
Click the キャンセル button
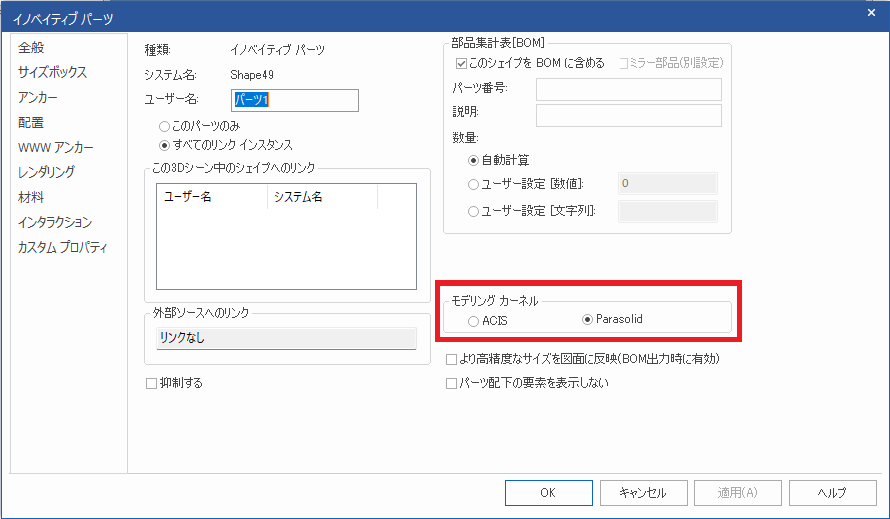tap(644, 493)
